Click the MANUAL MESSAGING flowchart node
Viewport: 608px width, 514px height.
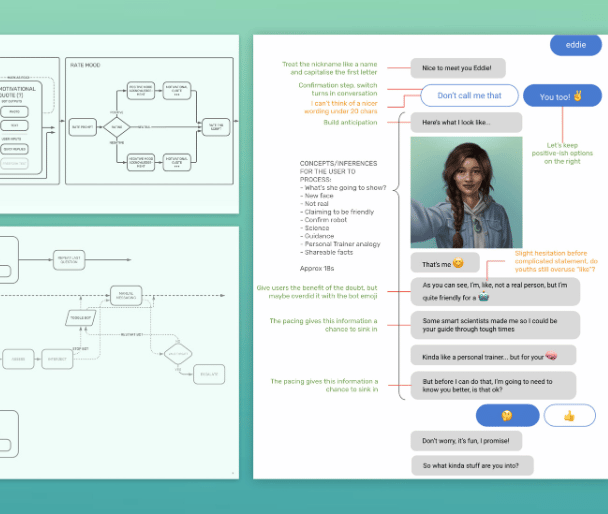coord(125,297)
